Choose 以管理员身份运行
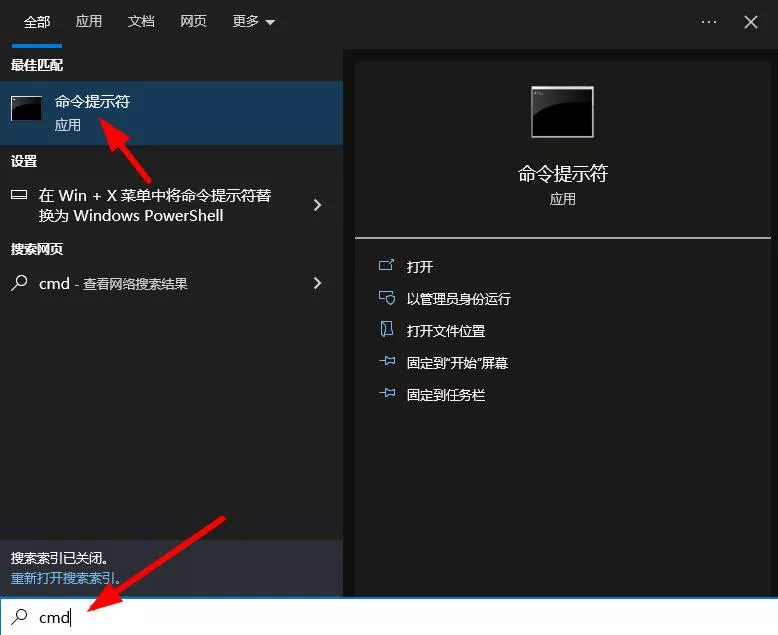The width and height of the screenshot is (778, 635). (x=458, y=299)
